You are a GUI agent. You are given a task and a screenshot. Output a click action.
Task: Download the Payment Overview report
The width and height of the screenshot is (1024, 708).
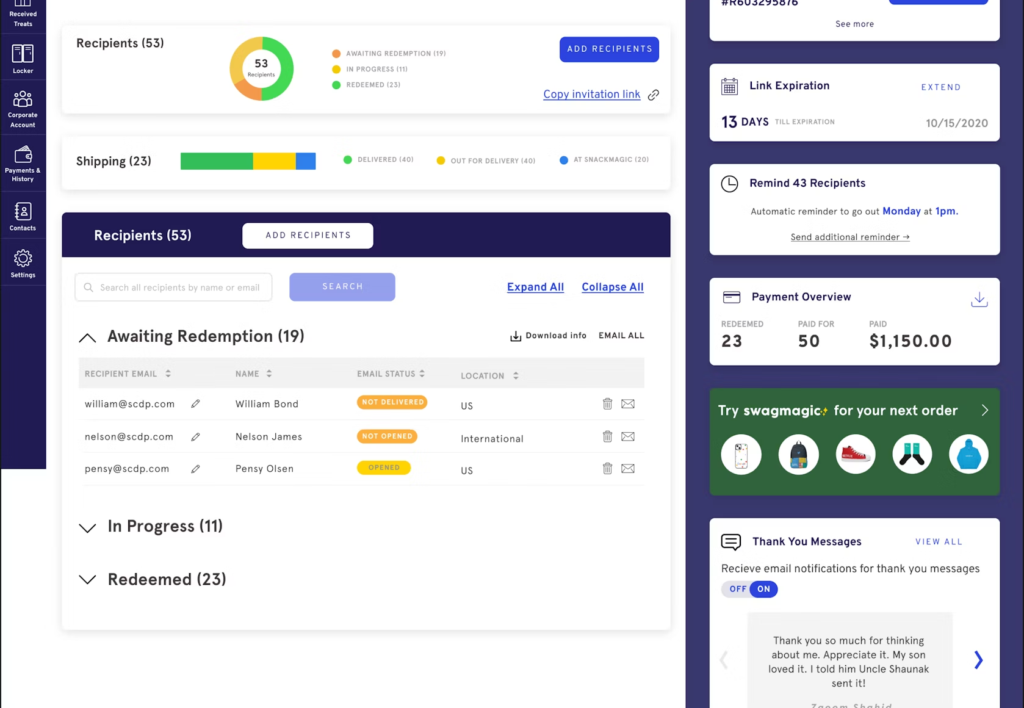pyautogui.click(x=980, y=300)
